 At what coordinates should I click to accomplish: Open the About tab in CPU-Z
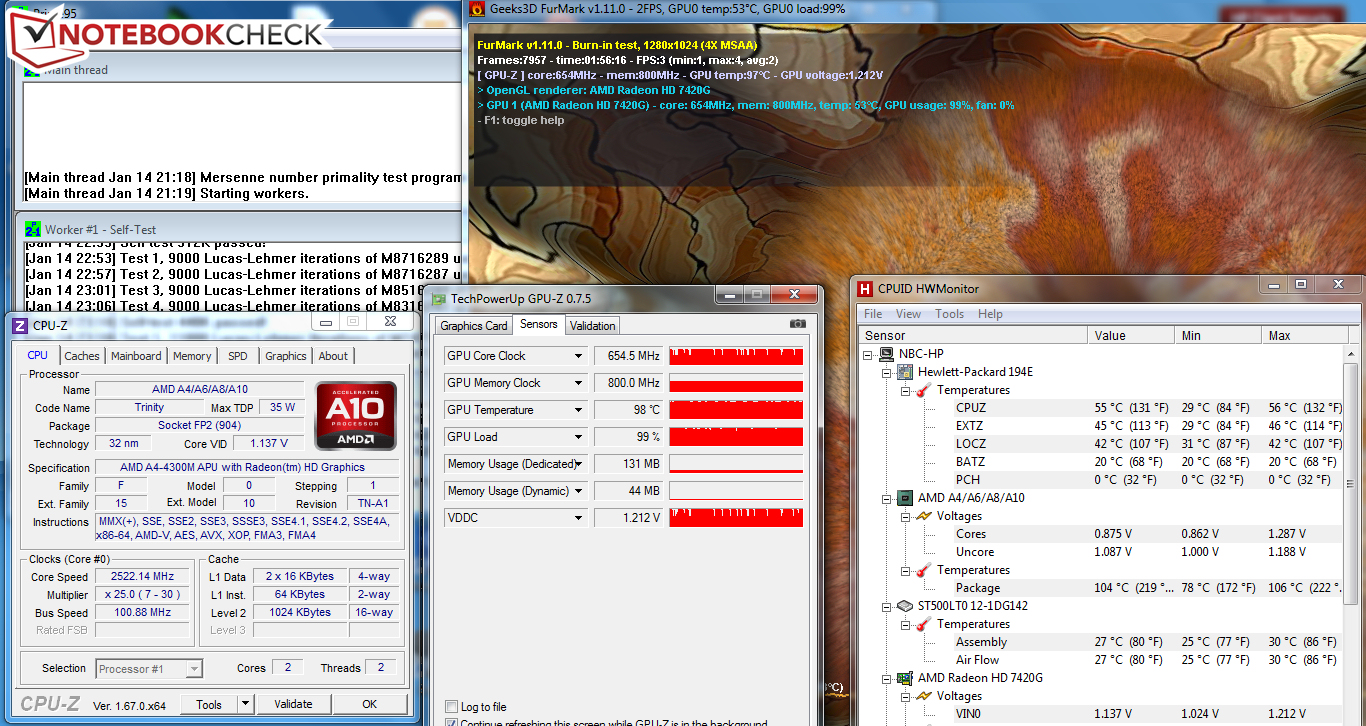(333, 356)
